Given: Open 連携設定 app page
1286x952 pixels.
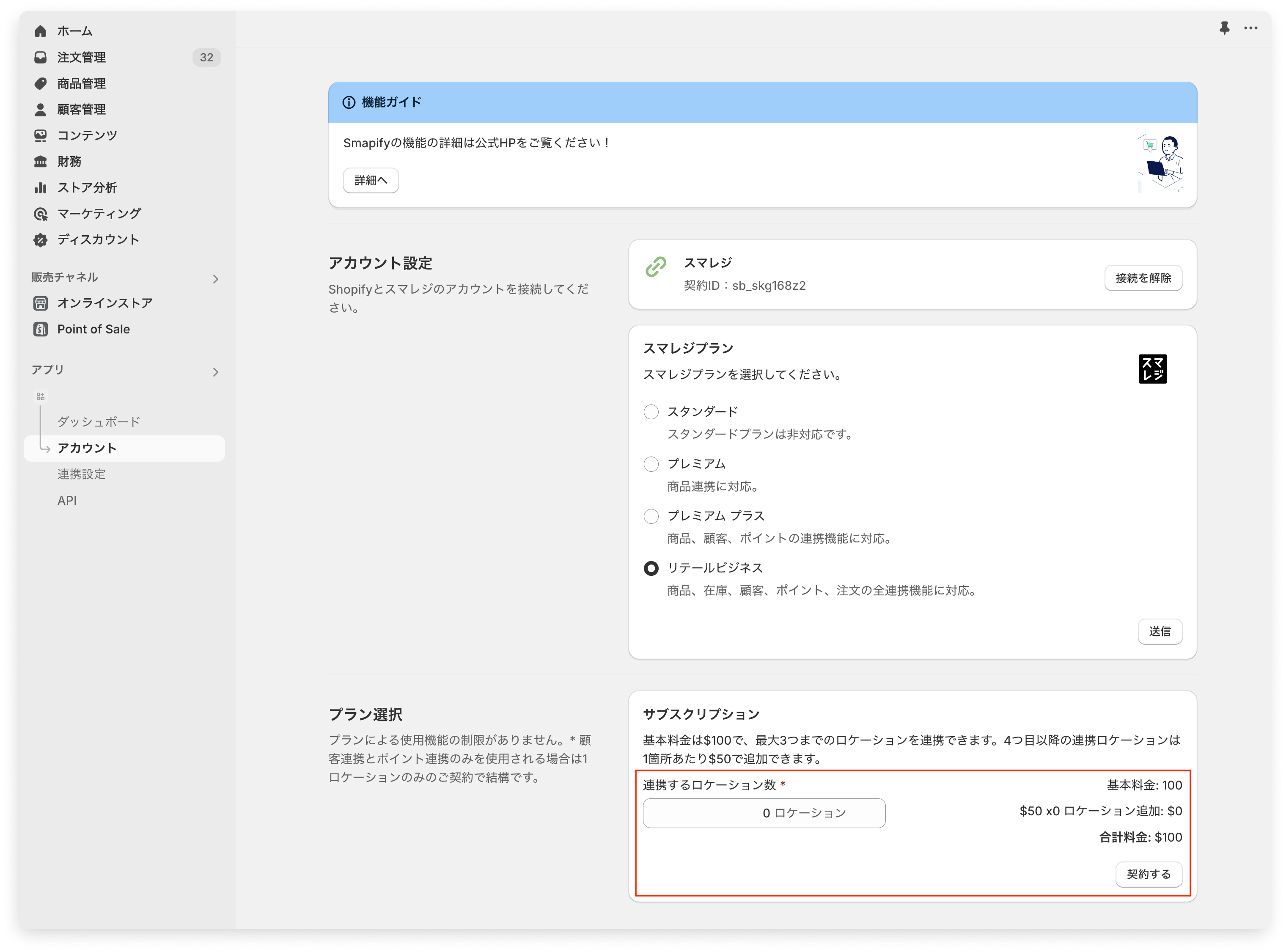Looking at the screenshot, I should (x=81, y=474).
